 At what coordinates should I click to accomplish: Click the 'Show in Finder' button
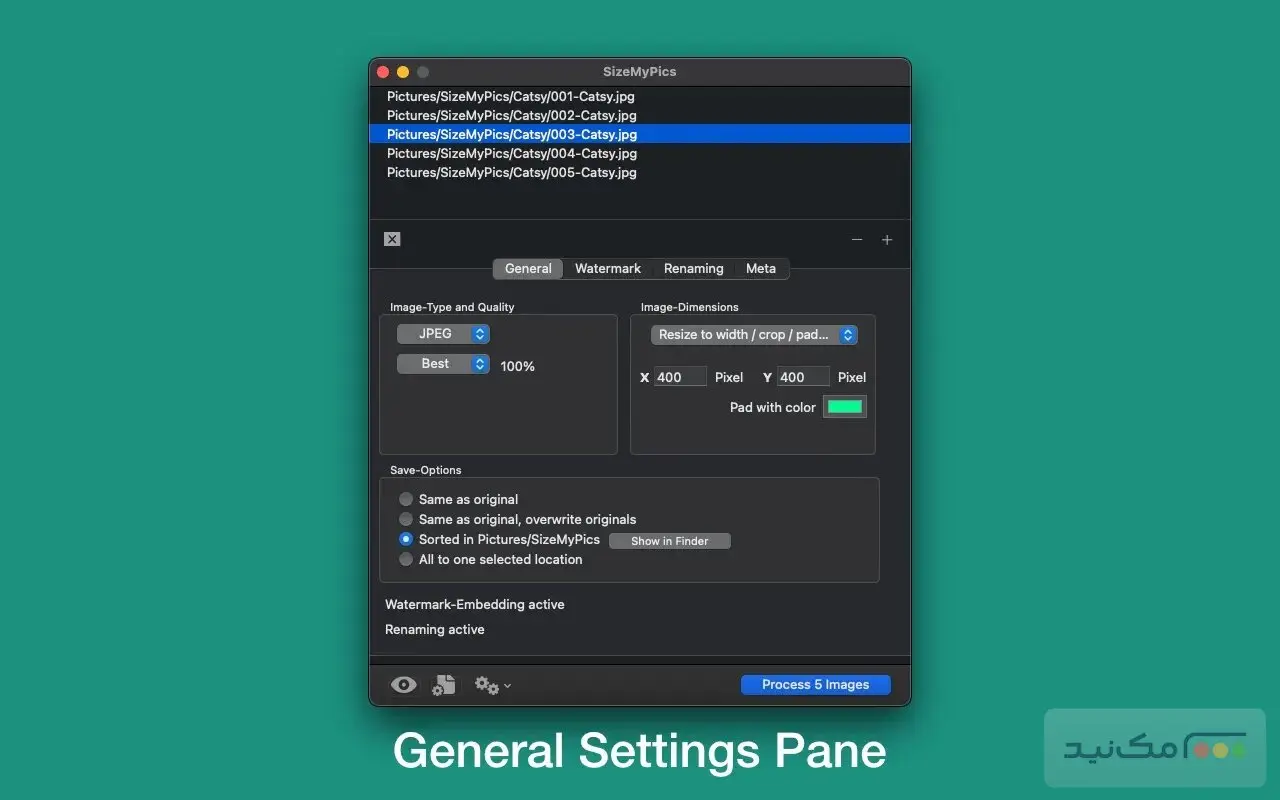pyautogui.click(x=669, y=541)
